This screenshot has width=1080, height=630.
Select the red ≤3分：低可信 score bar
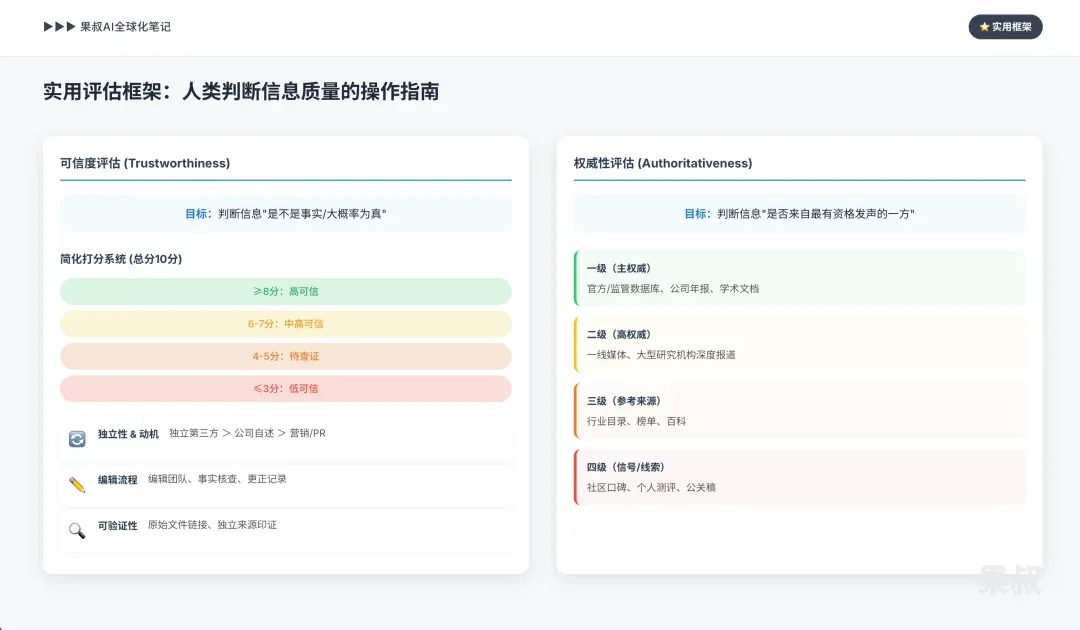click(285, 388)
